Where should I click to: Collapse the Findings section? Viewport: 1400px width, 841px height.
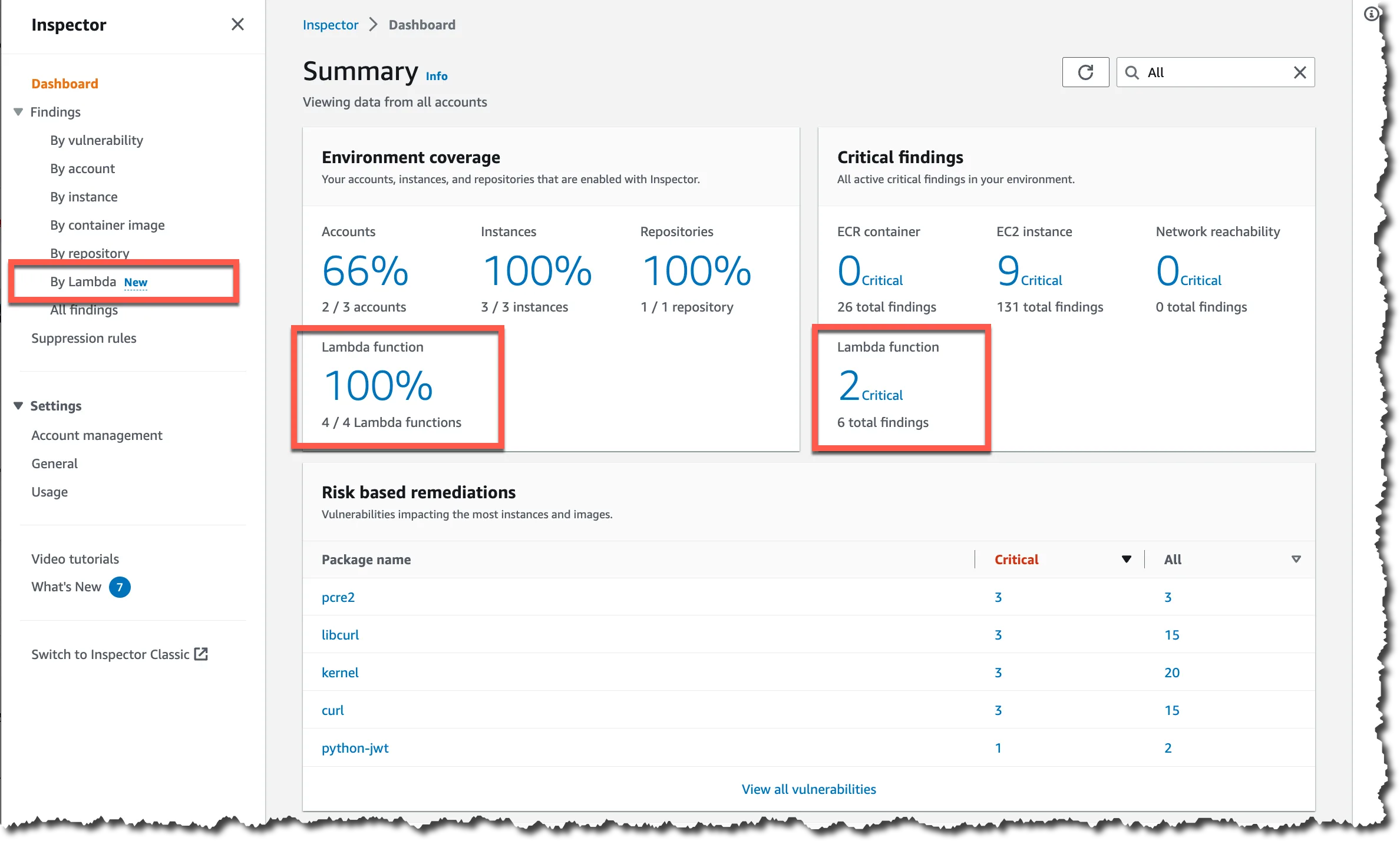[x=18, y=111]
